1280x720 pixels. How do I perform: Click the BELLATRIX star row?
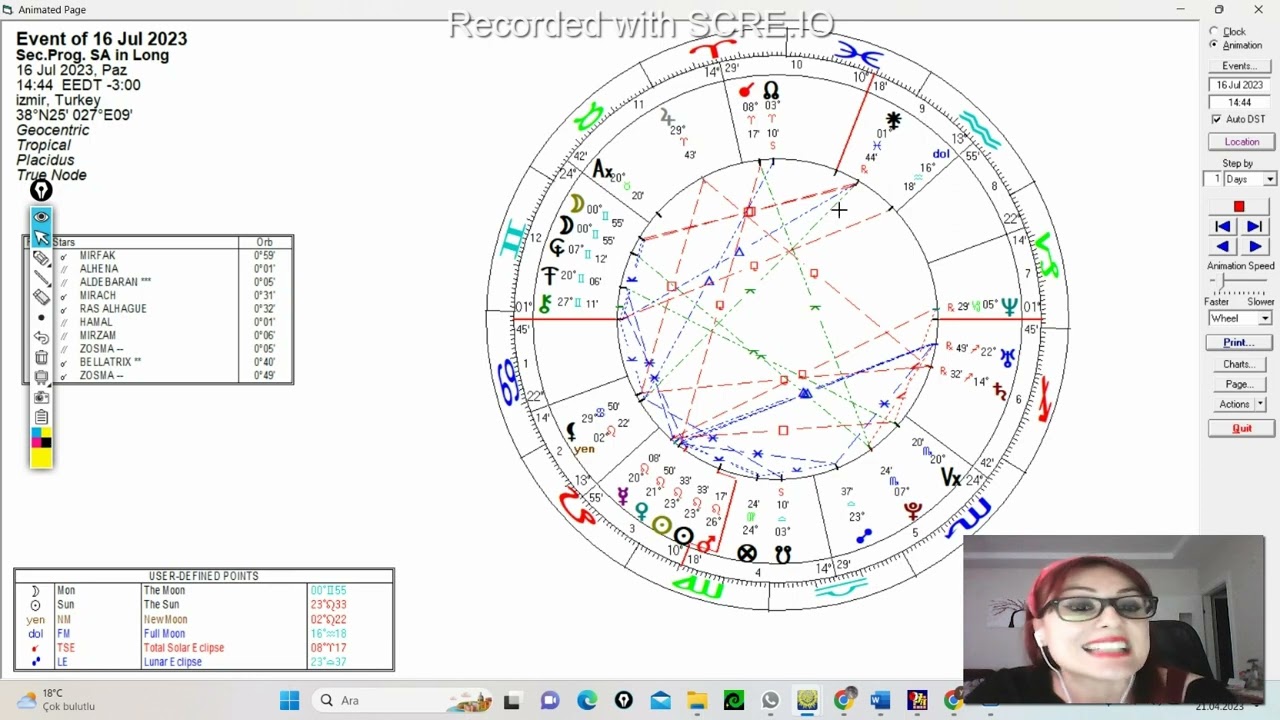point(158,362)
